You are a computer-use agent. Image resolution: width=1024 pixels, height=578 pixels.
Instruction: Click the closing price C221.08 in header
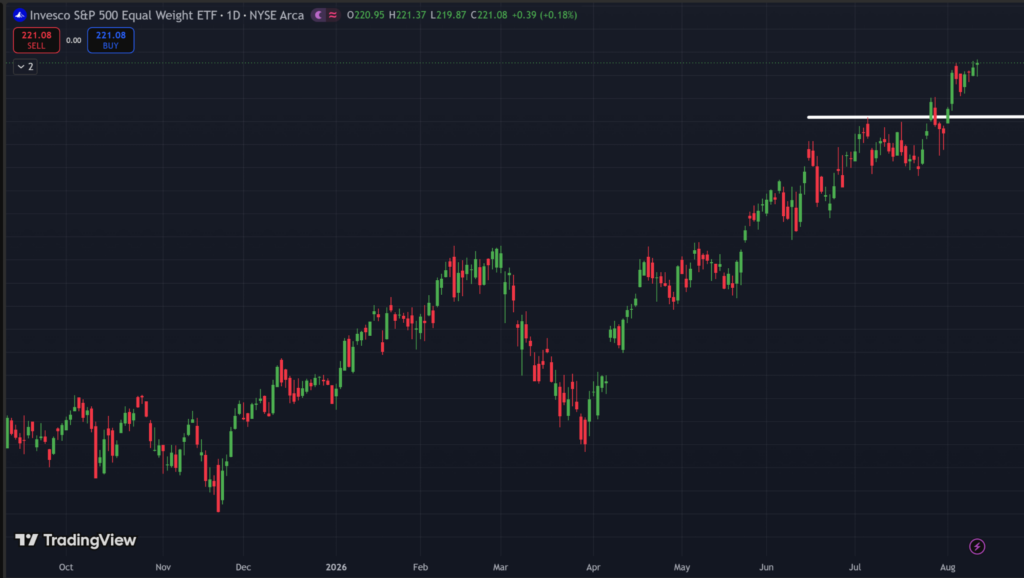pyautogui.click(x=489, y=15)
